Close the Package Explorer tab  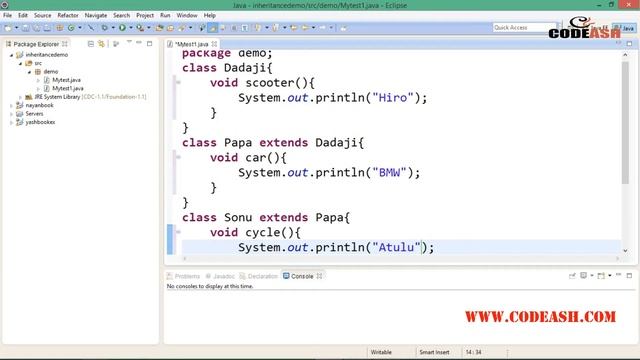(x=65, y=44)
